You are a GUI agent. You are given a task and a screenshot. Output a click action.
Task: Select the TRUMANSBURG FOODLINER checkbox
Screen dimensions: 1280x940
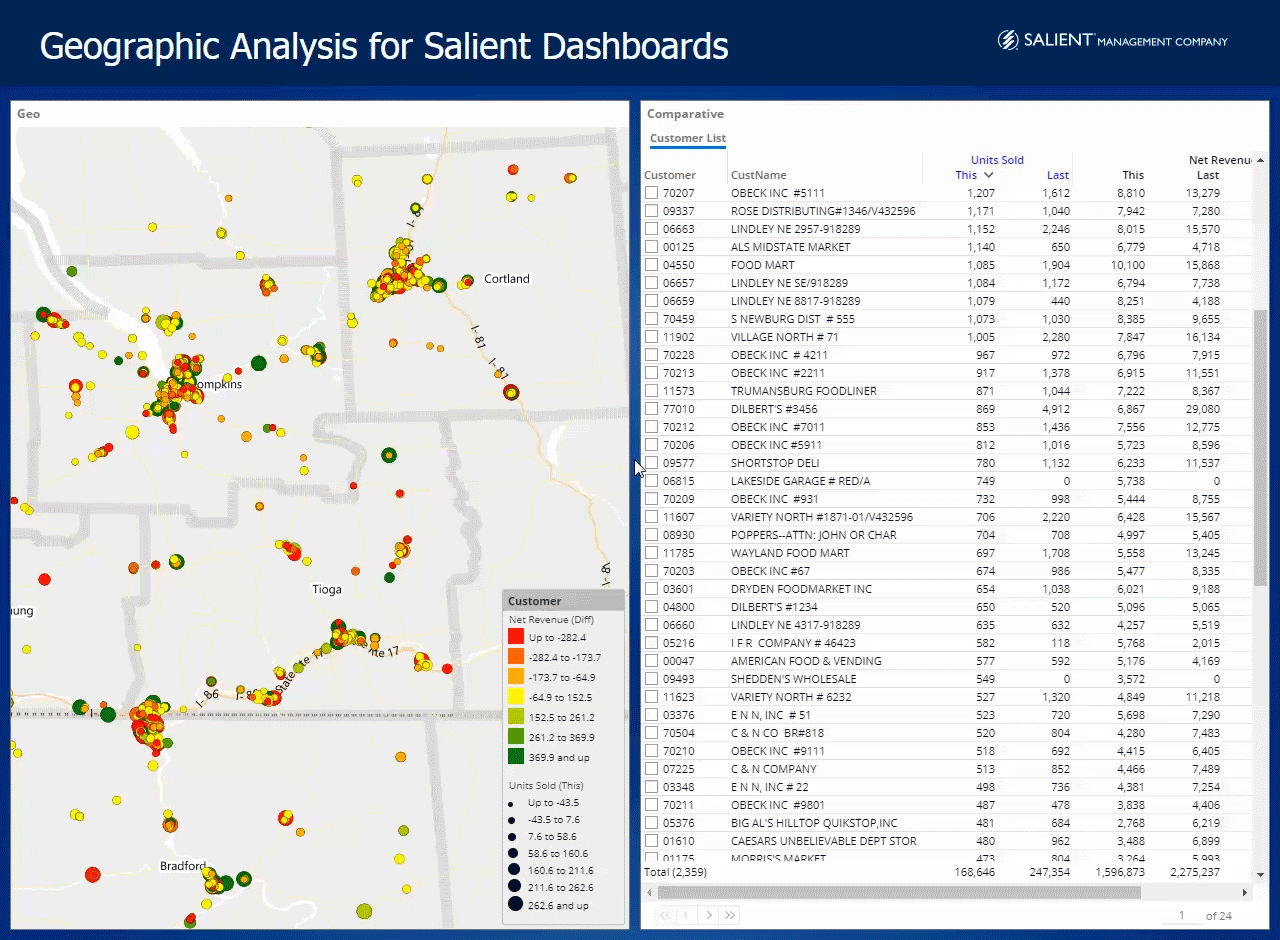652,391
